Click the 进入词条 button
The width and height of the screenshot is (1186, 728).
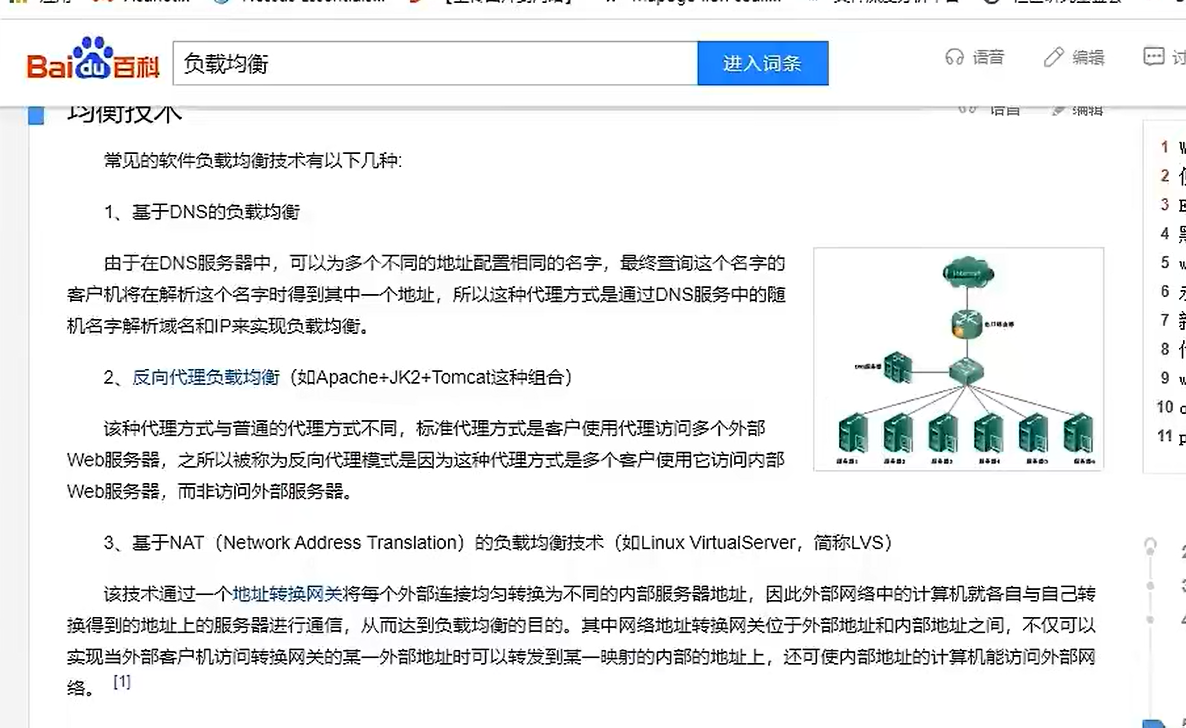(762, 64)
